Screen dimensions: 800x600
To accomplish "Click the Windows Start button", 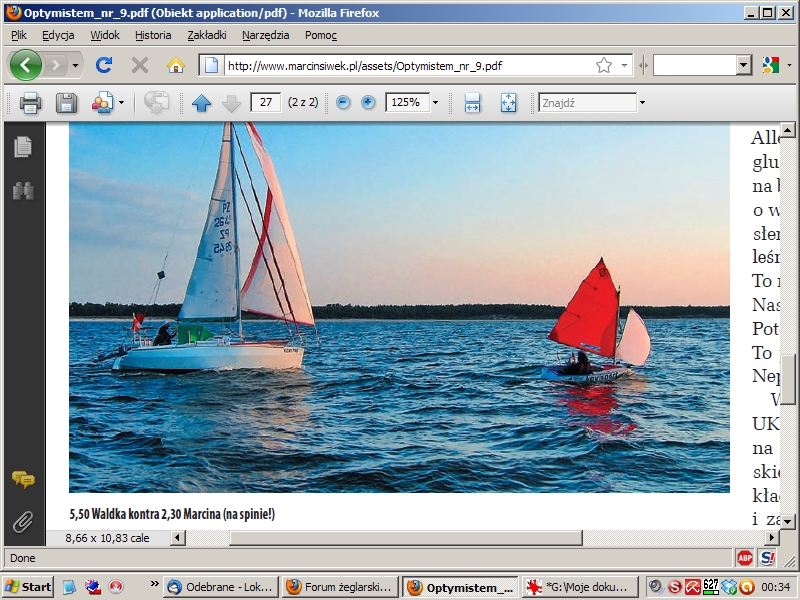I will click(x=28, y=587).
